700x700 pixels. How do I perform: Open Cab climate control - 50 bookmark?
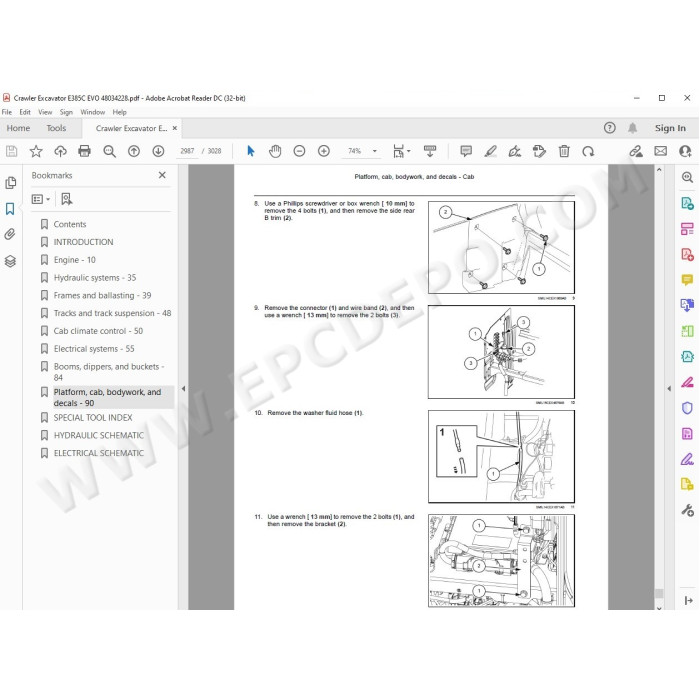(x=98, y=331)
